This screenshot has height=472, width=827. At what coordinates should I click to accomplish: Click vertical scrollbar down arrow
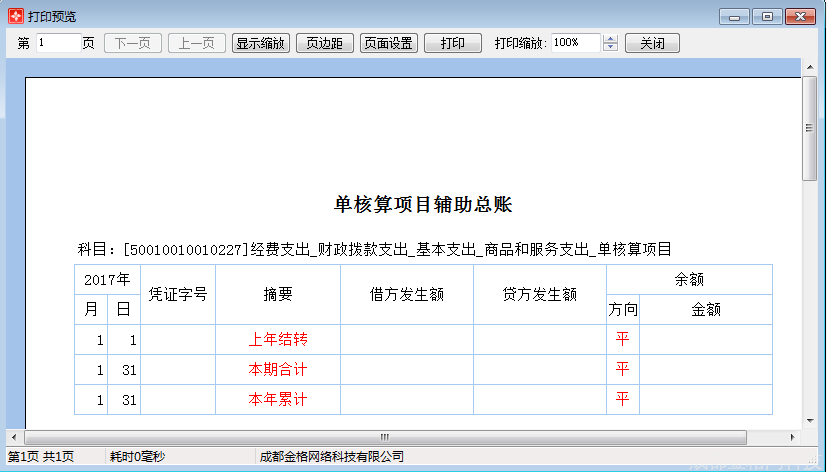[809, 421]
